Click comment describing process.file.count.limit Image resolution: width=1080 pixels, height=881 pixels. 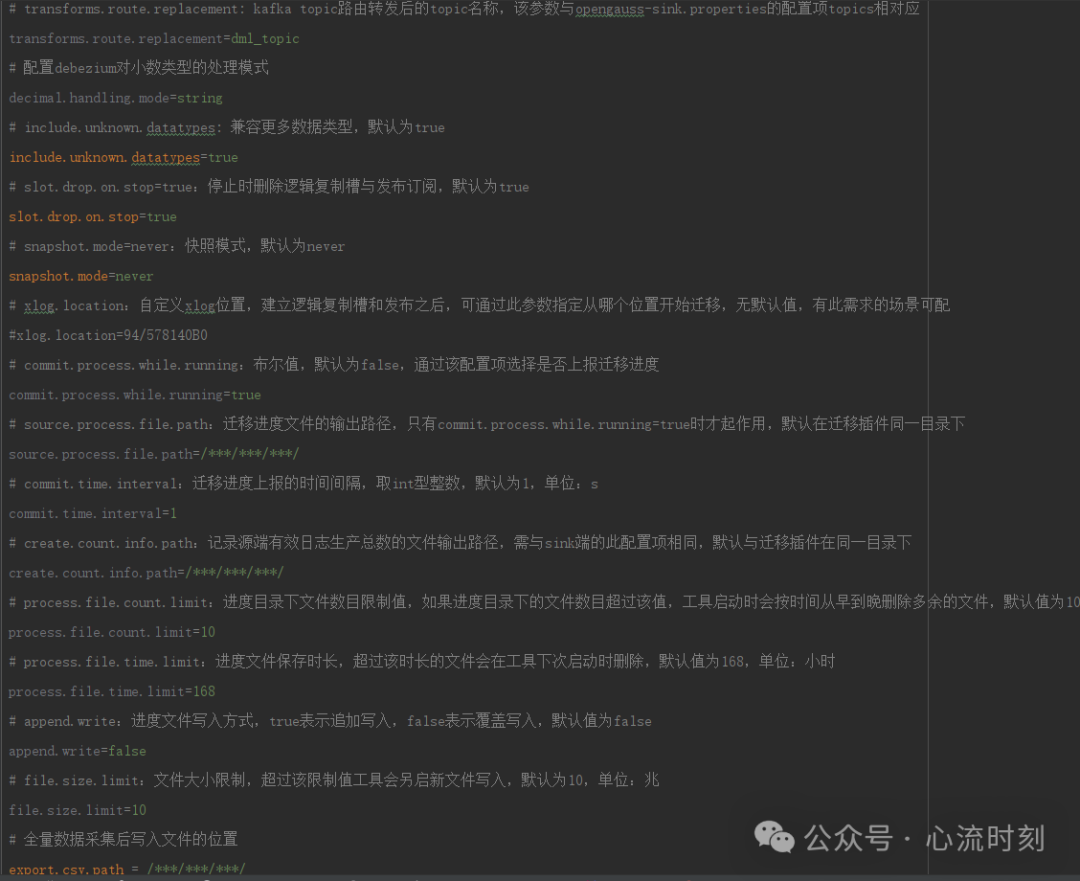pos(544,602)
